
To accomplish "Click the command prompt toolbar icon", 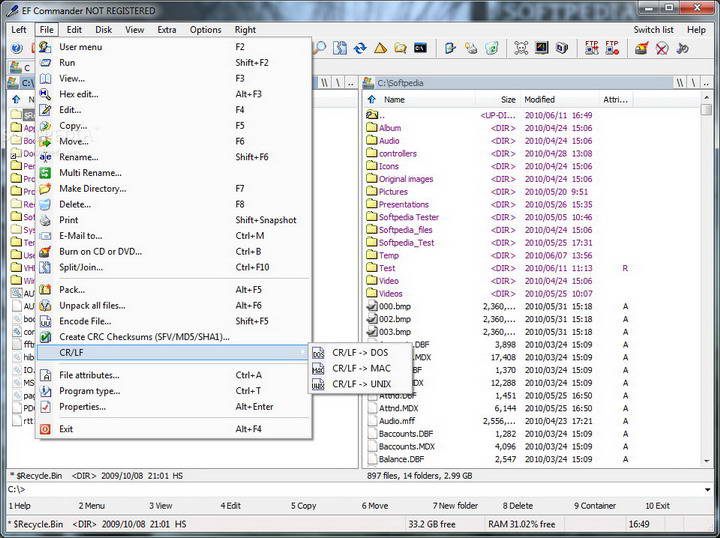I will (421, 48).
